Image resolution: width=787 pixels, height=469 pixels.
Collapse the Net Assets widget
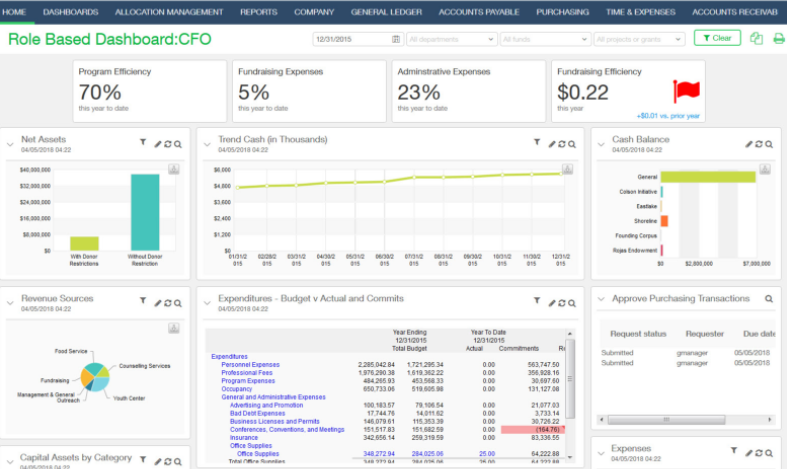coord(10,145)
